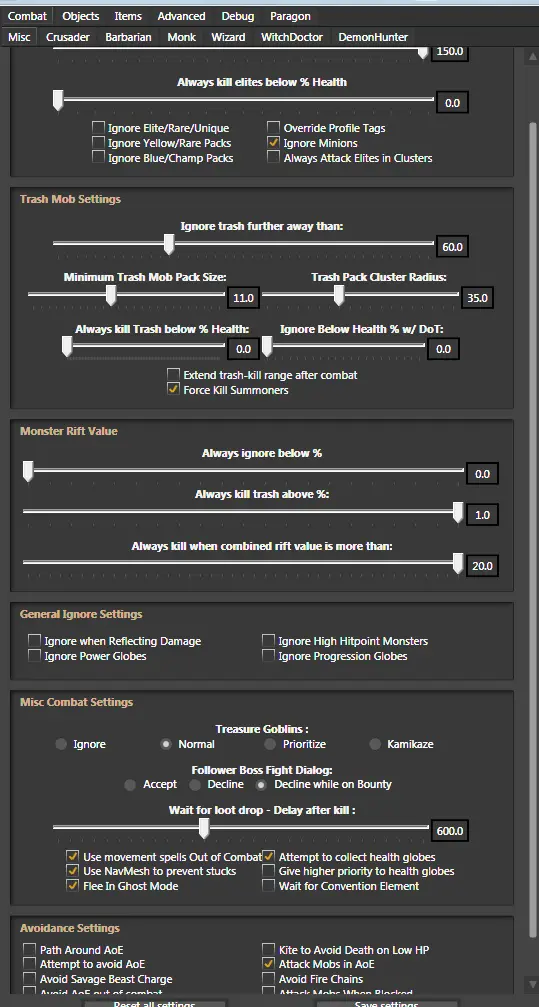Screen dimensions: 539x1007
Task: Open the Objects tab
Action: pyautogui.click(x=80, y=16)
